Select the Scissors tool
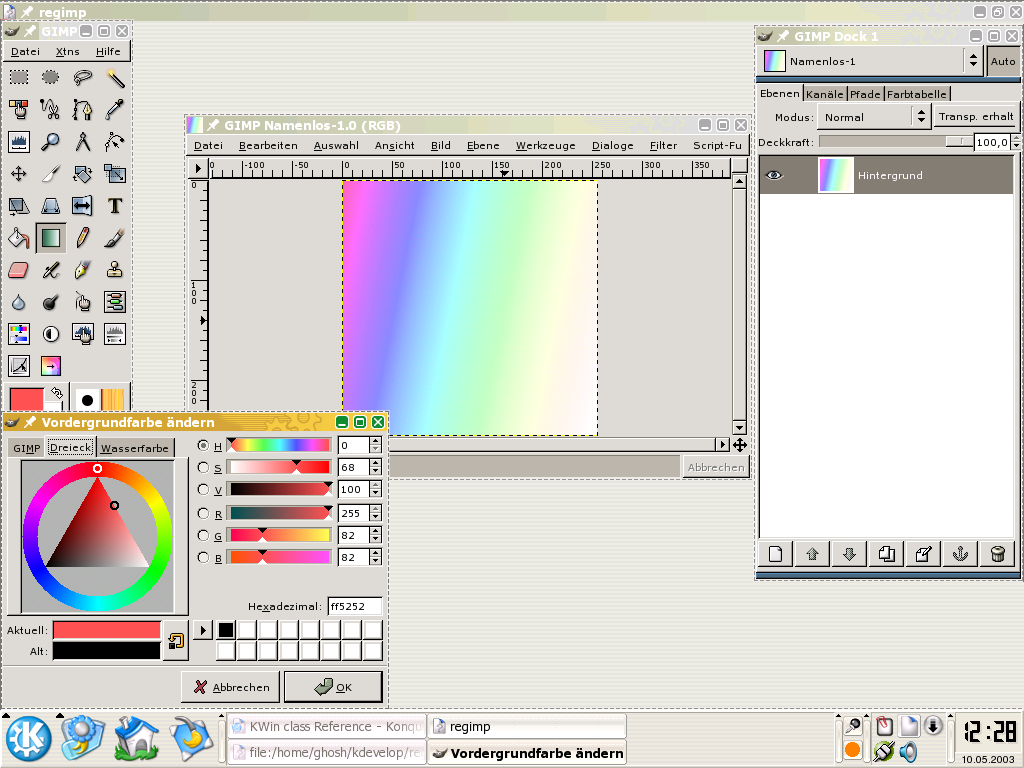This screenshot has width=1024, height=768. pyautogui.click(x=50, y=109)
